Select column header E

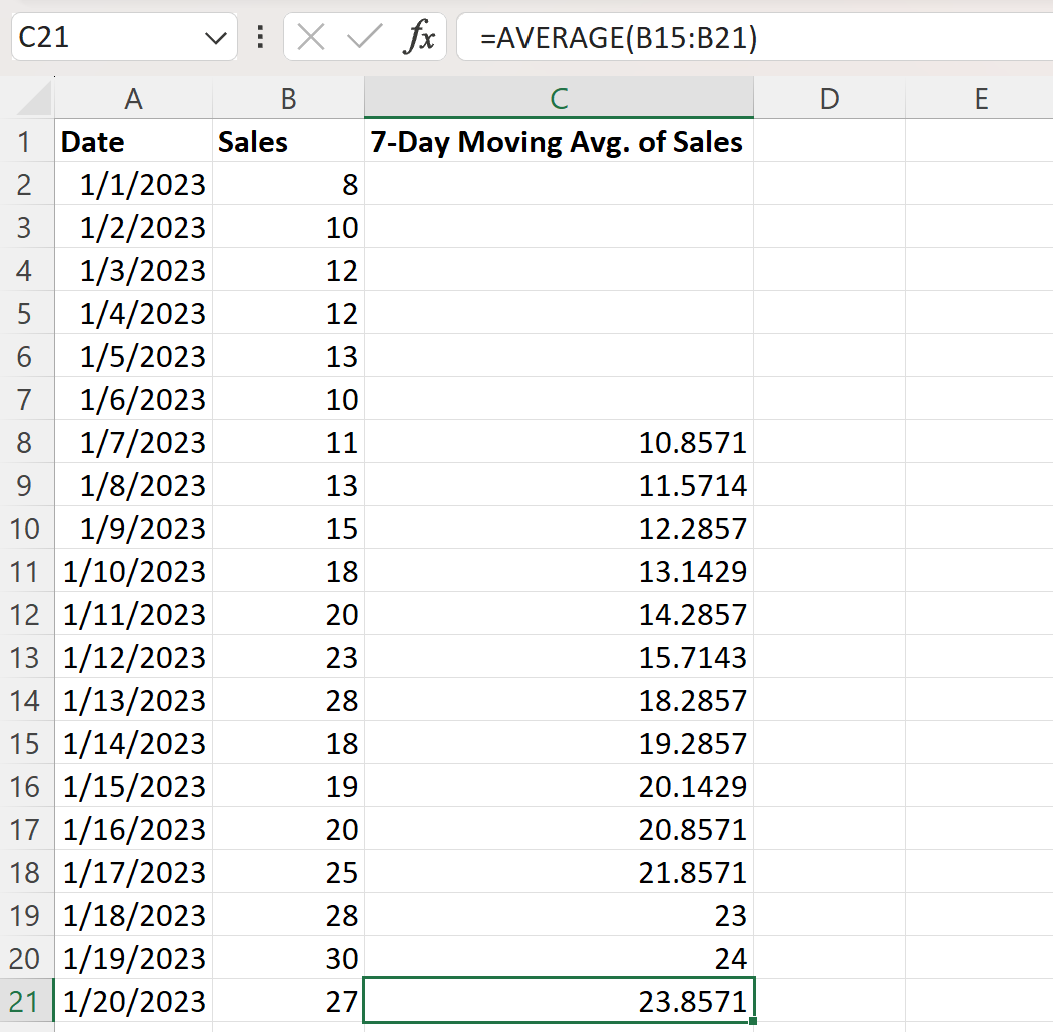[980, 98]
